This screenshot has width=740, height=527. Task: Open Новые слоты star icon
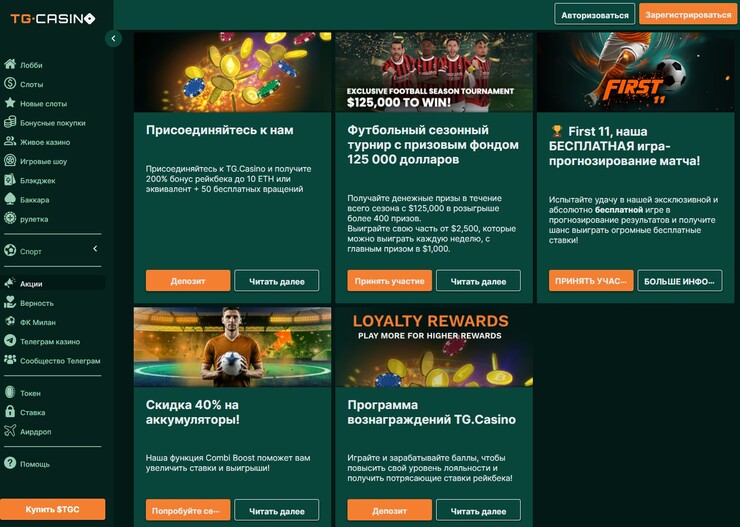click(10, 103)
